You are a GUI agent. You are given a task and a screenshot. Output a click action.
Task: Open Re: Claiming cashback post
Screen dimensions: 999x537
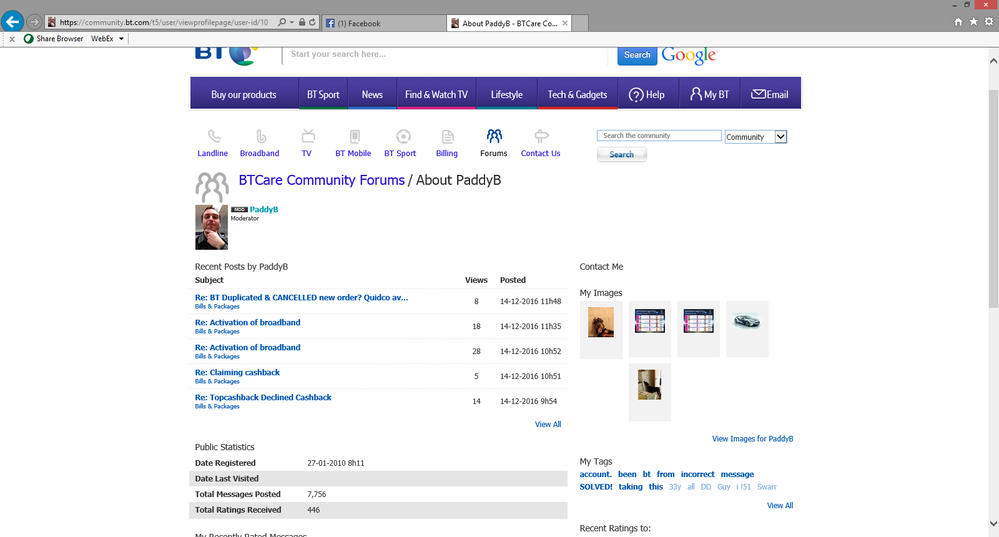(237, 373)
